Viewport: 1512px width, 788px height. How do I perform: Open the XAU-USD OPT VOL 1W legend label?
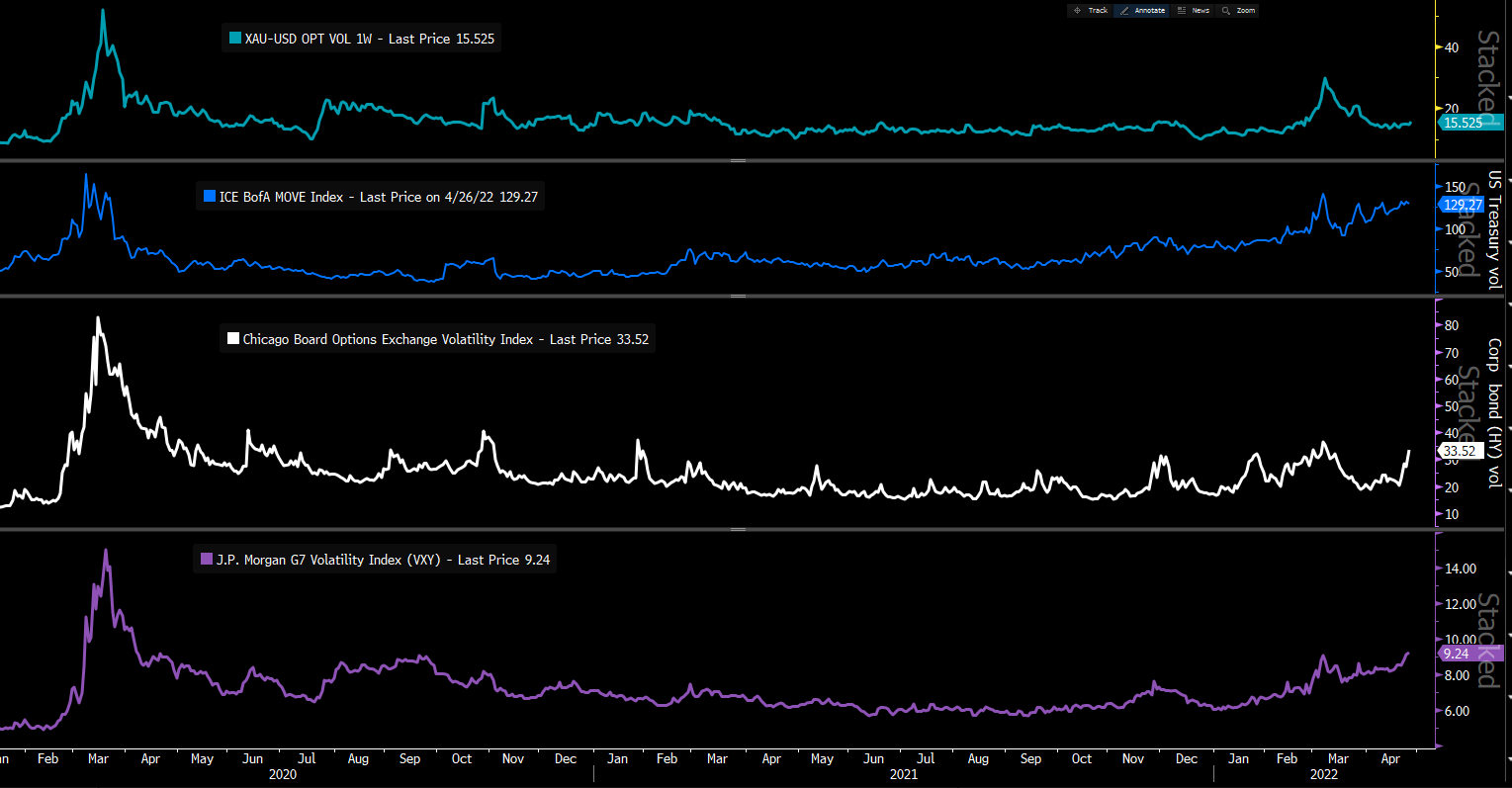point(369,39)
